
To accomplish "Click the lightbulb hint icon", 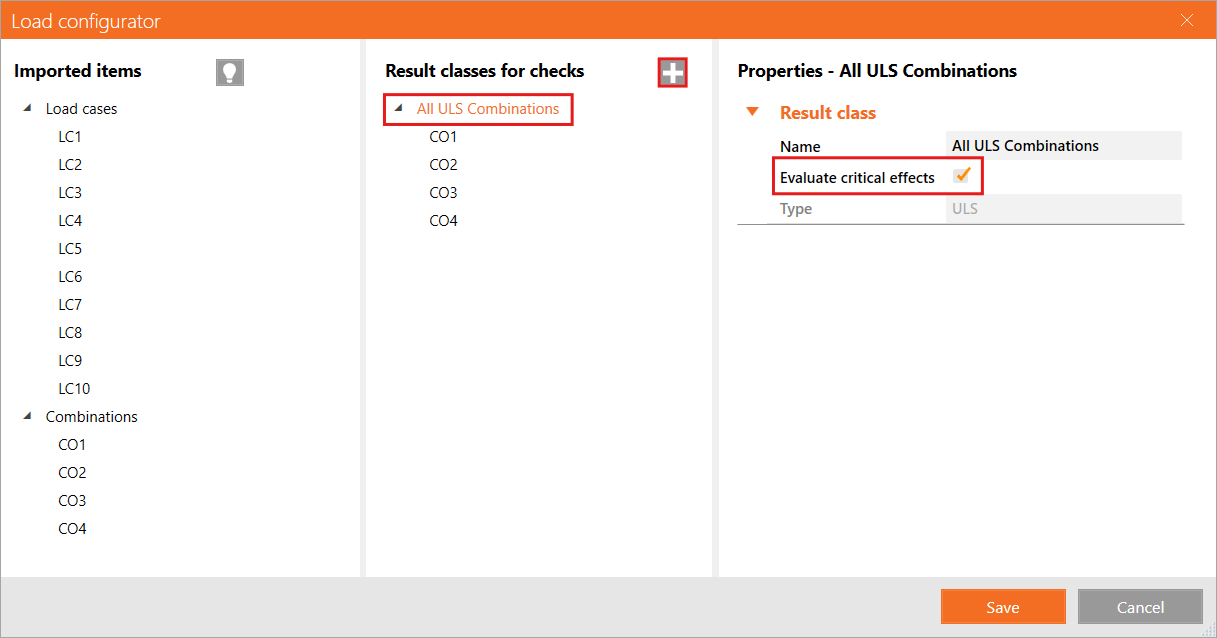I will coord(230,72).
